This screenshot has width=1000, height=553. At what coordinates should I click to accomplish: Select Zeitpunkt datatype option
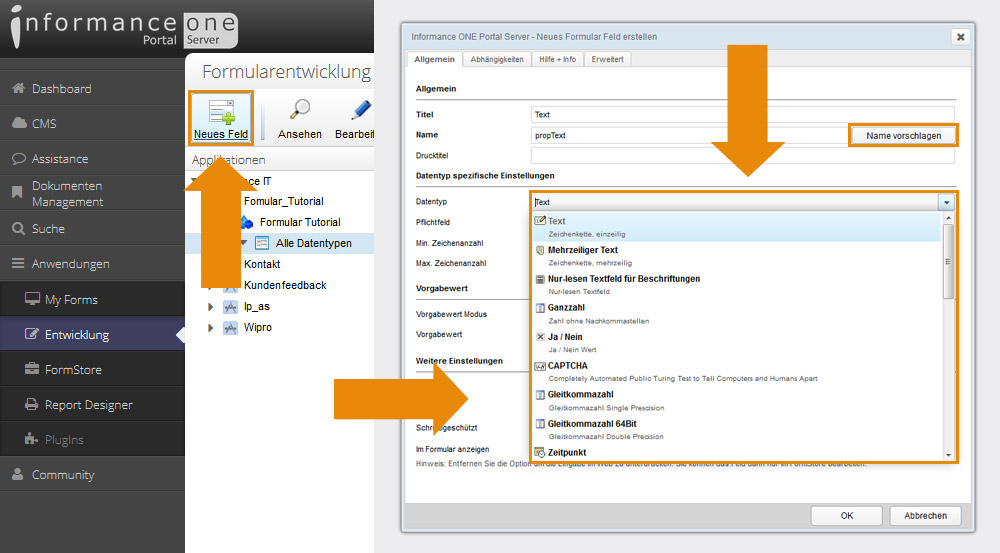[x=737, y=452]
